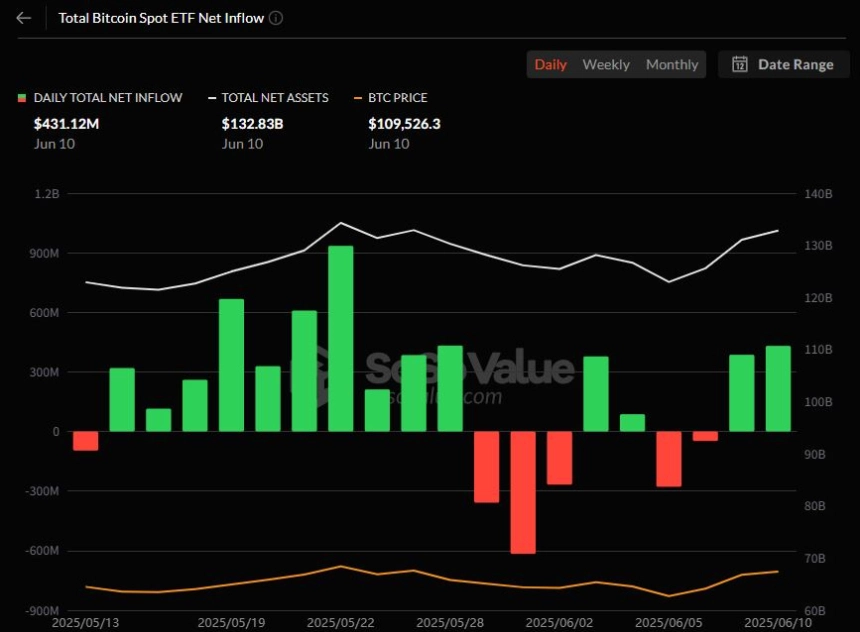Click the first red bar on 2025/05/13
The height and width of the screenshot is (632, 860).
[x=86, y=441]
